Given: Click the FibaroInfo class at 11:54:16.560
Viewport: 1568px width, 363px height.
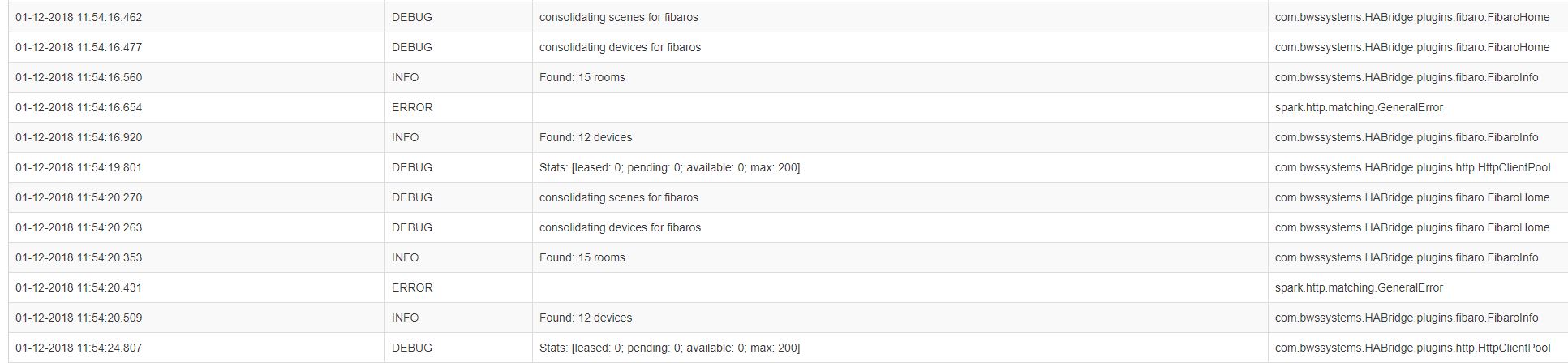Looking at the screenshot, I should tap(1407, 77).
